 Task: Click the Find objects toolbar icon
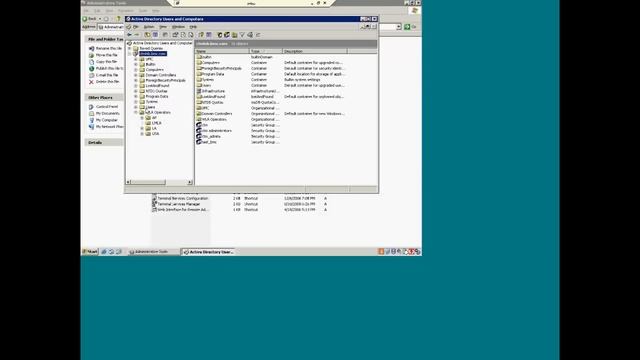(x=250, y=35)
